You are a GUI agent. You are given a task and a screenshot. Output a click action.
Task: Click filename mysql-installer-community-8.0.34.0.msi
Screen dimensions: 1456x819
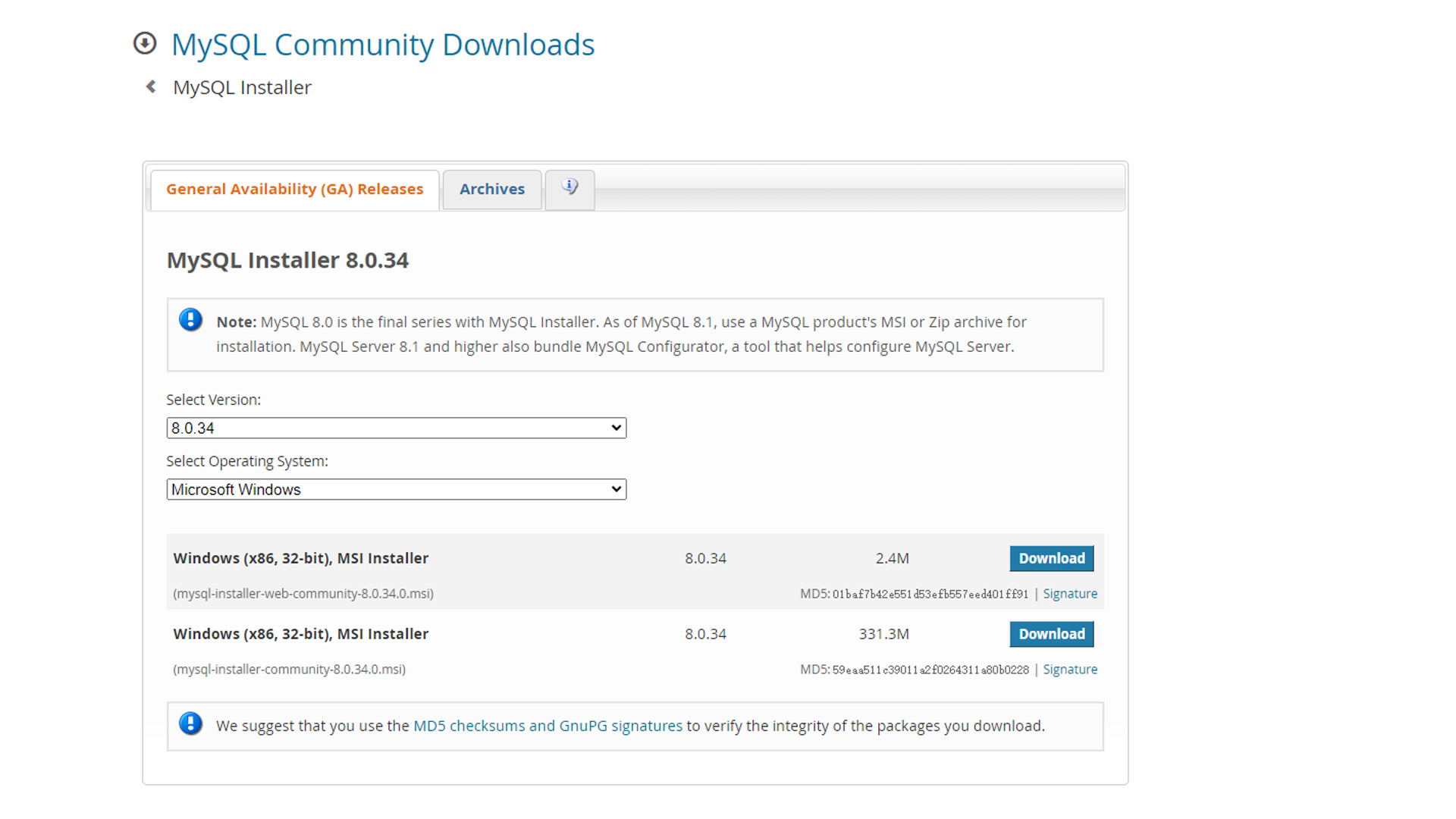(x=290, y=670)
